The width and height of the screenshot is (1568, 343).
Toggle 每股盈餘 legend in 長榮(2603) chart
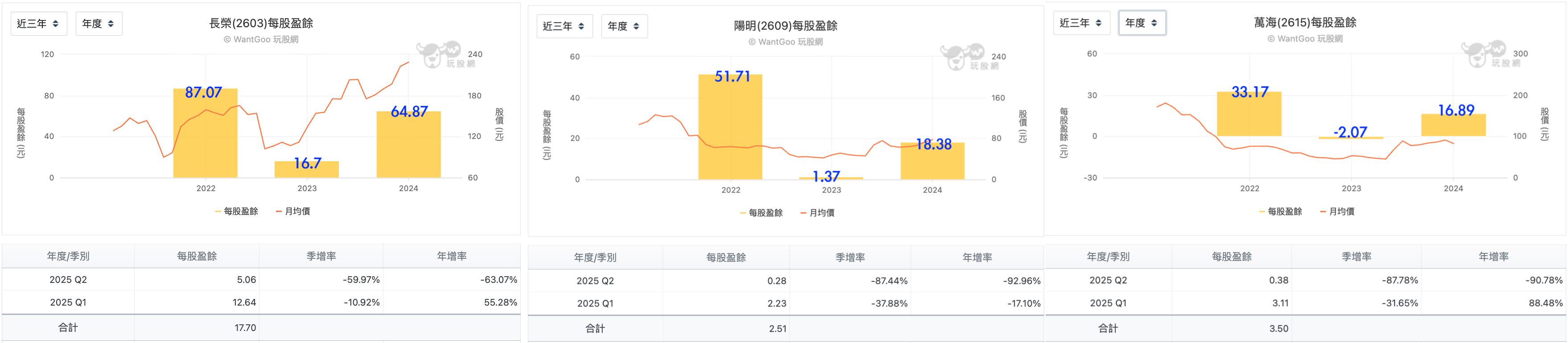[237, 211]
